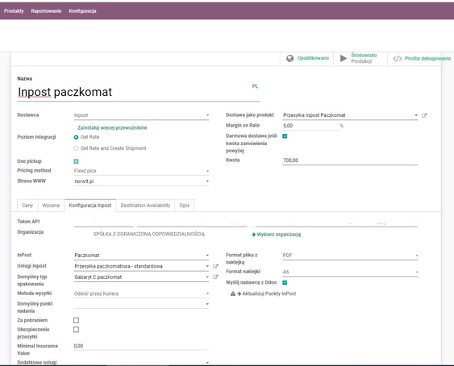Select the Get Rate and Create Shipment radio

[x=76, y=148]
